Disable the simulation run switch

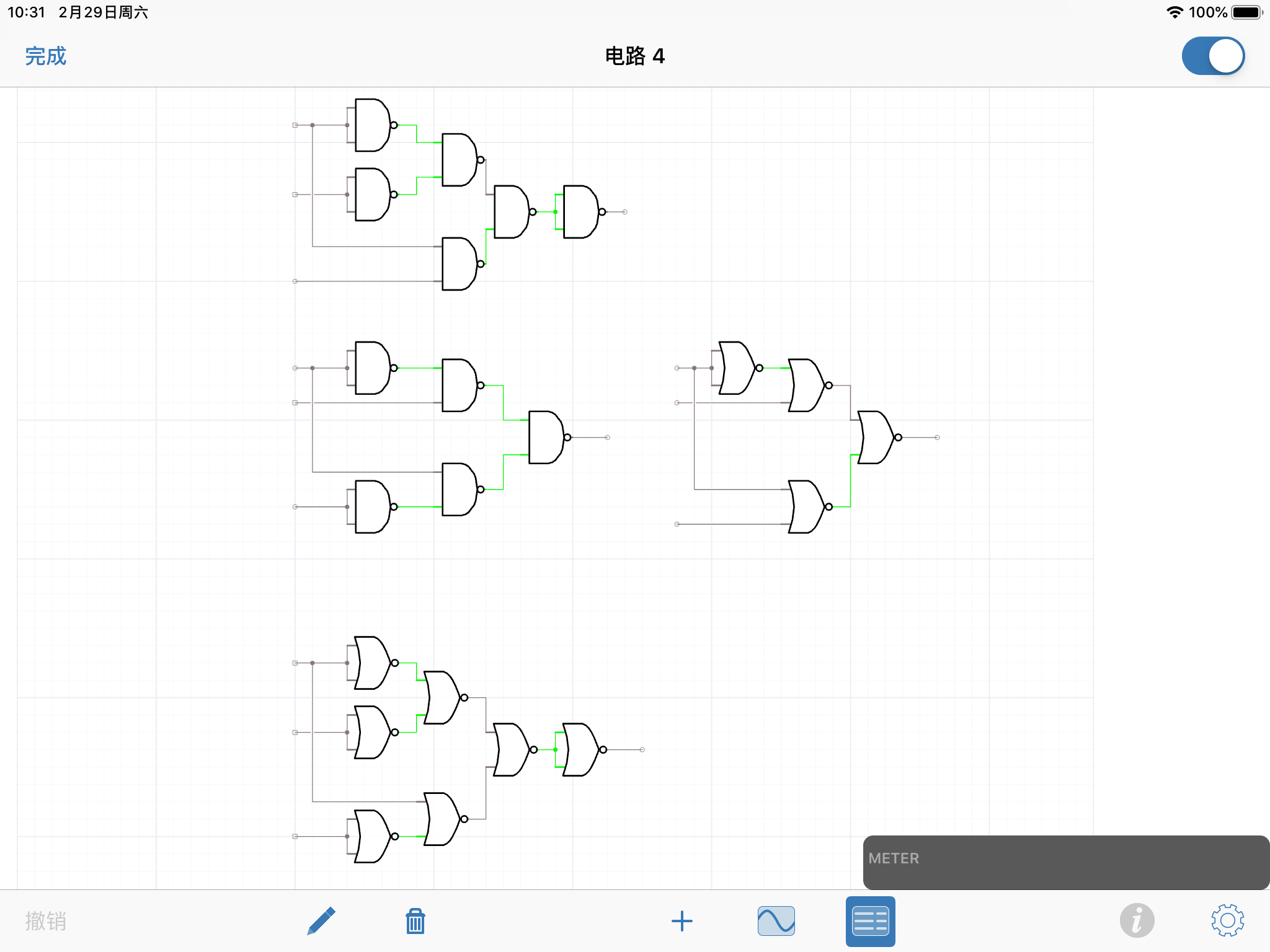(1213, 55)
